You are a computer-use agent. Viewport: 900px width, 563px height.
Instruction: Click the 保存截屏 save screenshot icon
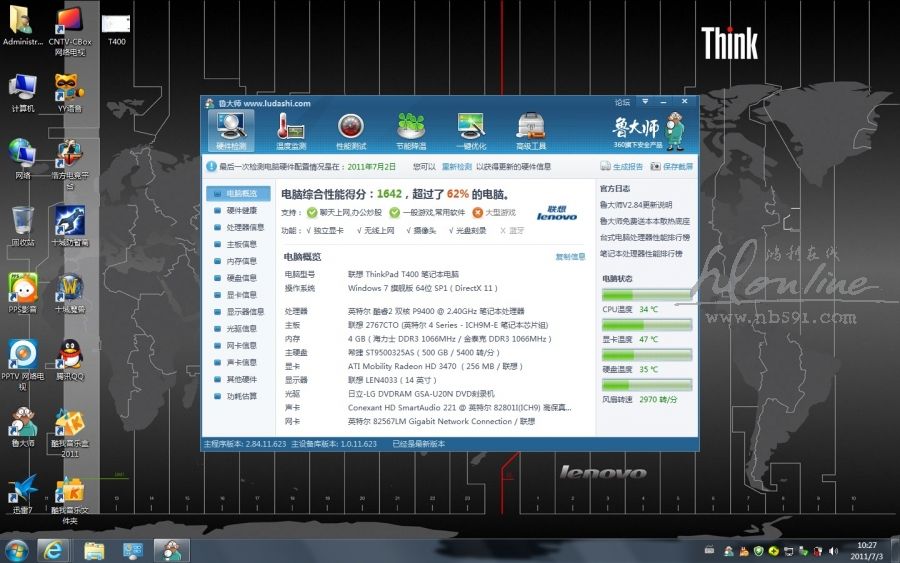pyautogui.click(x=655, y=167)
